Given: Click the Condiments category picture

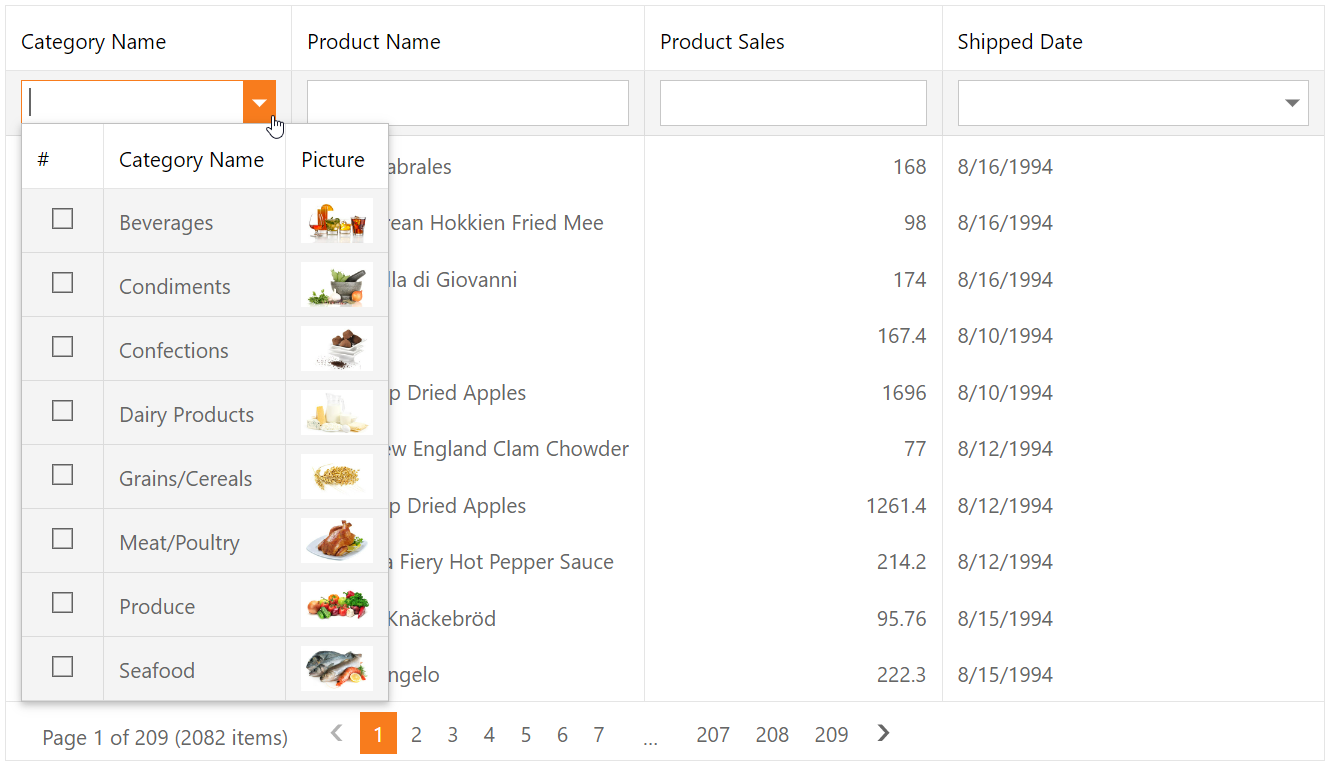Looking at the screenshot, I should click(x=336, y=285).
